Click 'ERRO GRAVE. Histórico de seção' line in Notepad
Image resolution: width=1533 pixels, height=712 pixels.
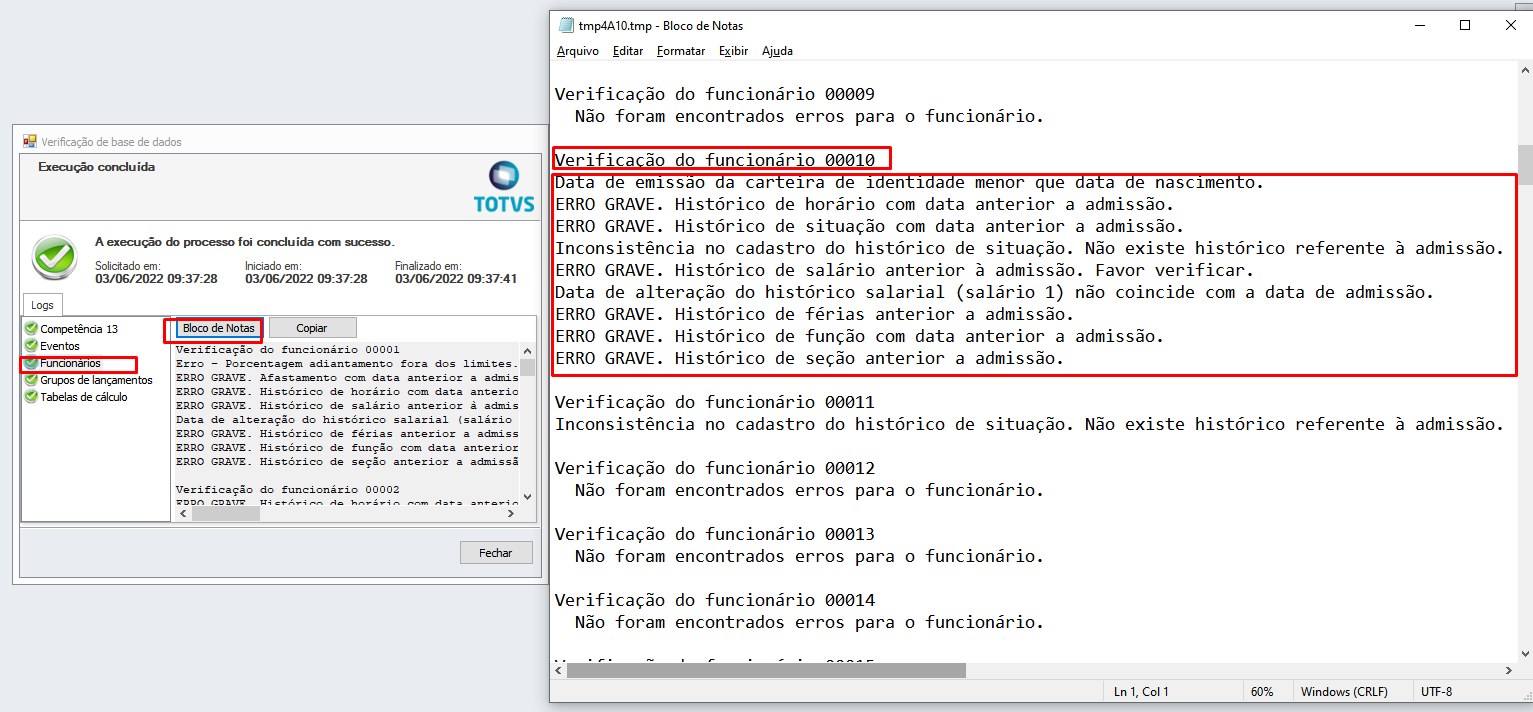pyautogui.click(x=810, y=358)
